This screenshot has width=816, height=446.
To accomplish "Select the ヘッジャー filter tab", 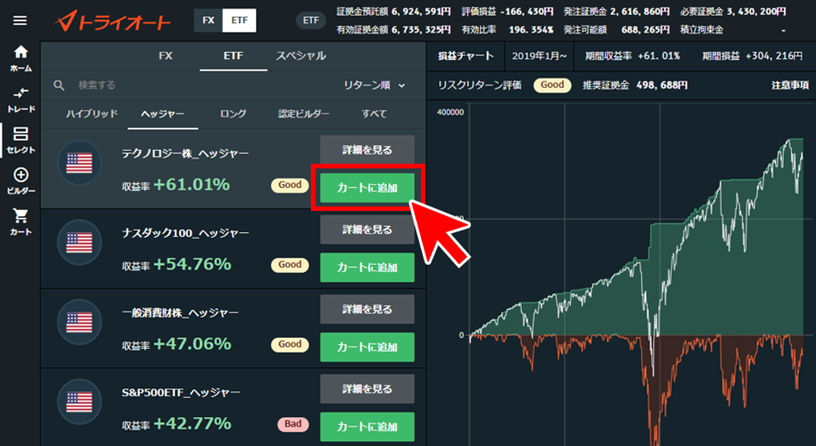I will 162,114.
